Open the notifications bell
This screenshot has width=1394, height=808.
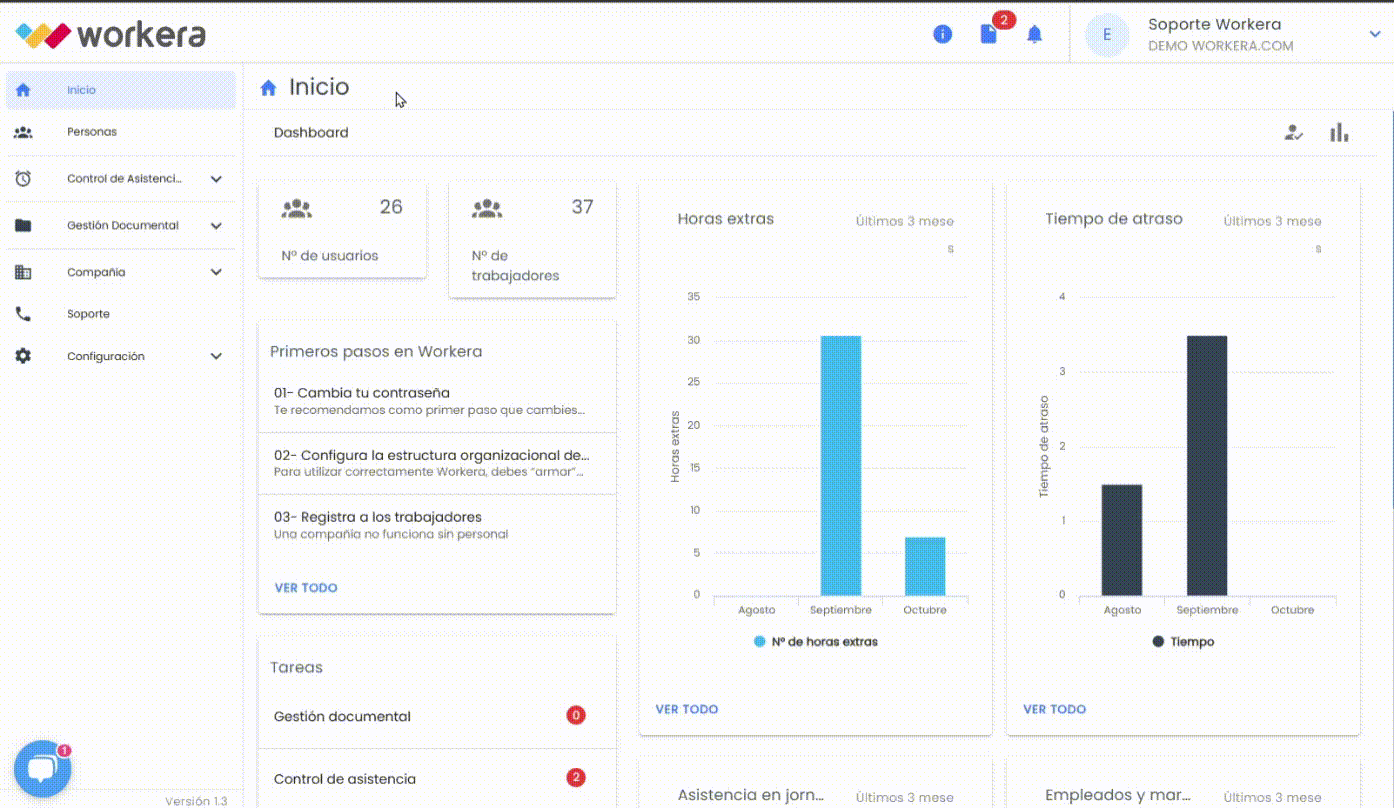pos(1034,34)
